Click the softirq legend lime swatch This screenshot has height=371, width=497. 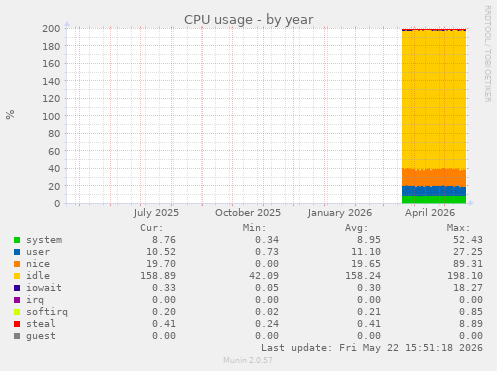click(x=17, y=312)
